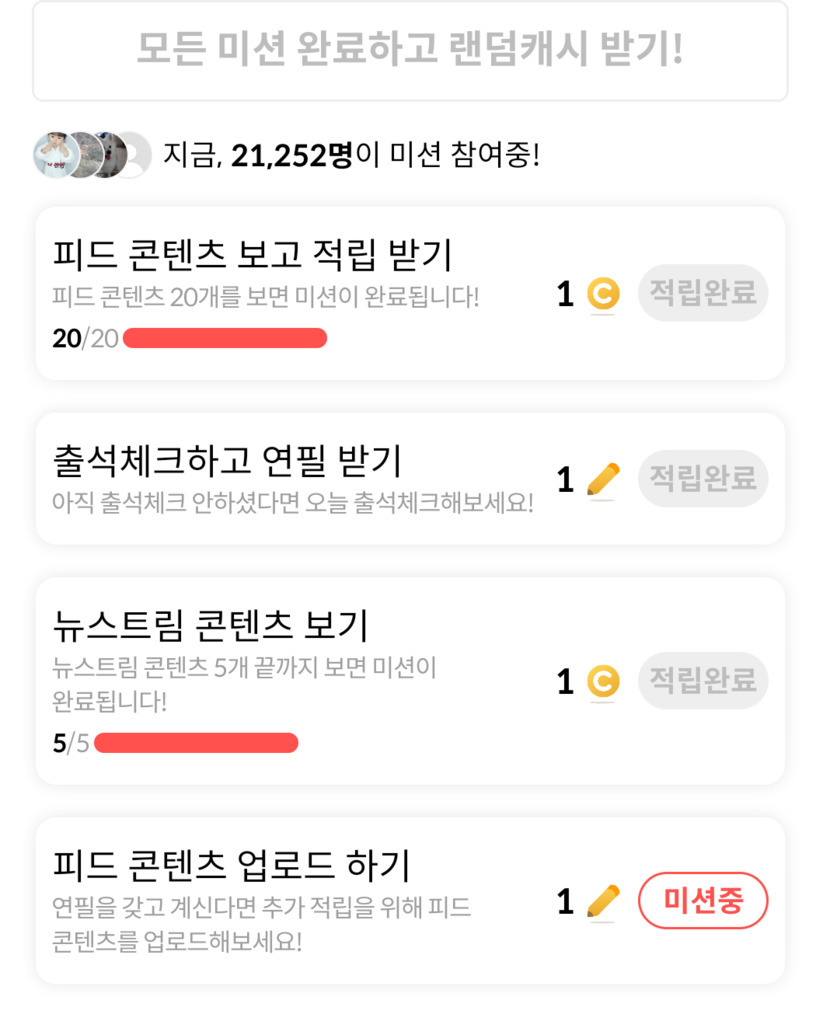Screen dimensions: 830x1021
Task: Open the 출석체크하고 연필 받기 mission title
Action: pos(227,461)
